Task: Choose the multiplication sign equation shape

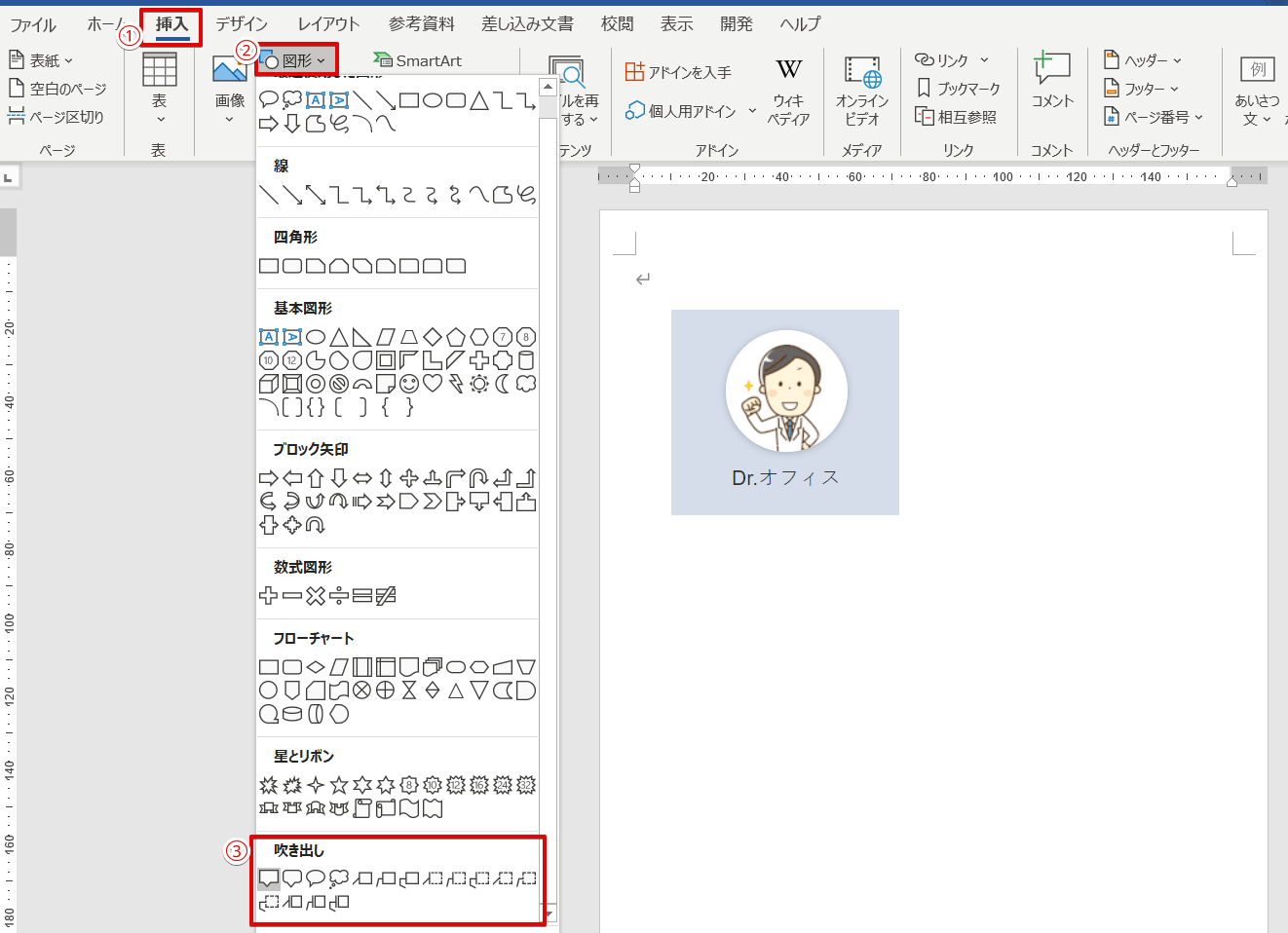Action: tap(316, 596)
